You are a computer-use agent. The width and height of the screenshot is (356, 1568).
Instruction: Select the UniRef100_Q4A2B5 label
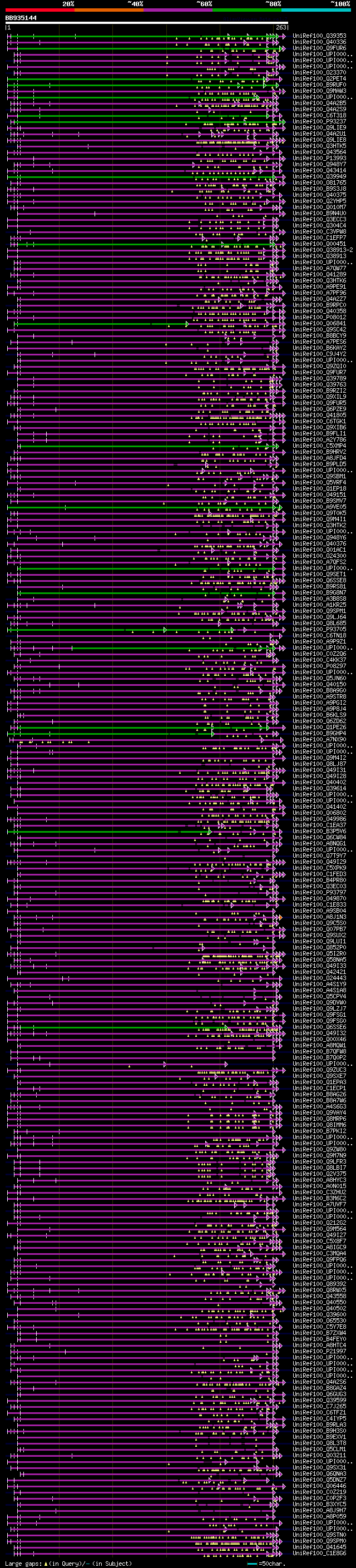(319, 103)
